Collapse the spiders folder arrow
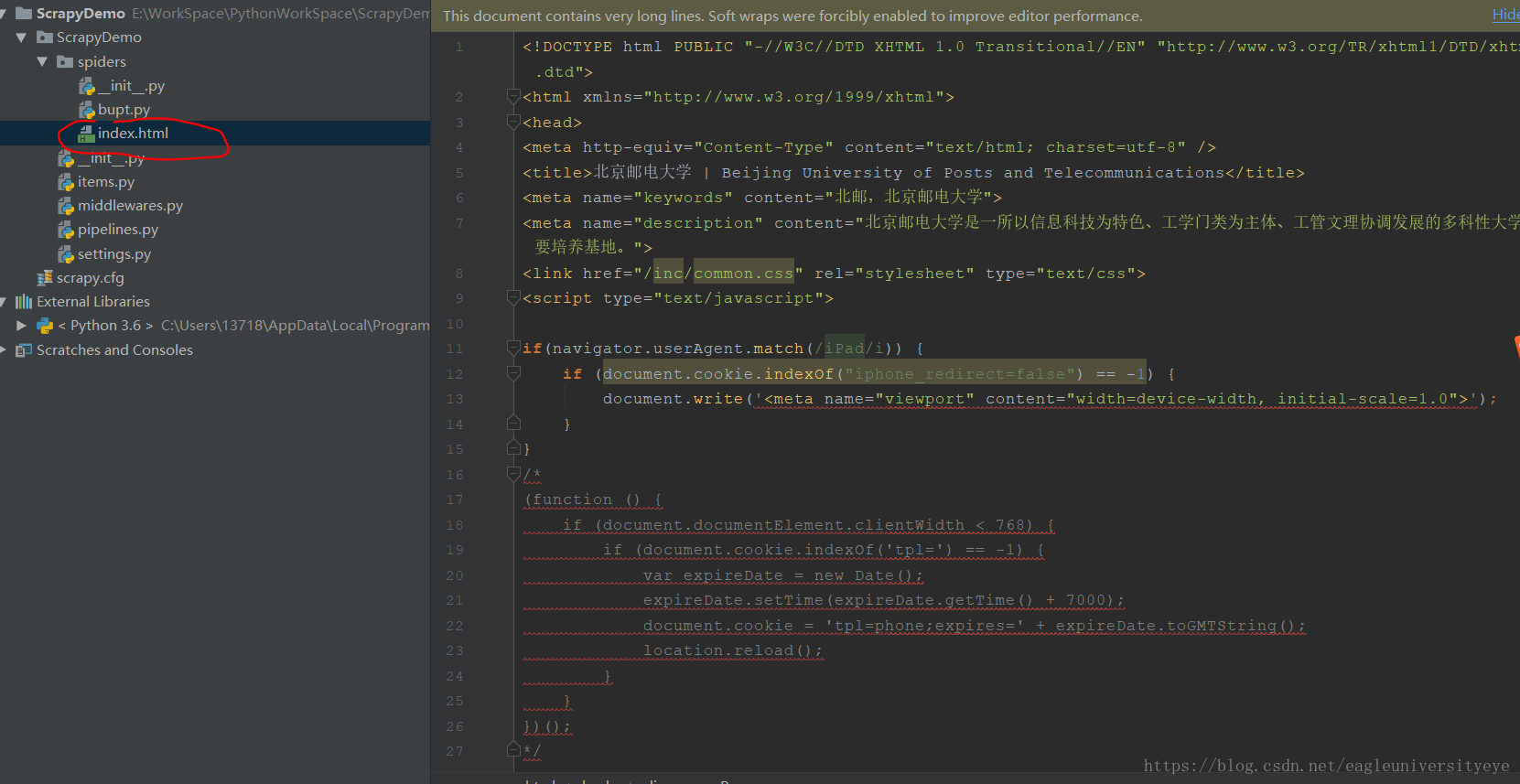Viewport: 1520px width, 784px height. coord(42,61)
